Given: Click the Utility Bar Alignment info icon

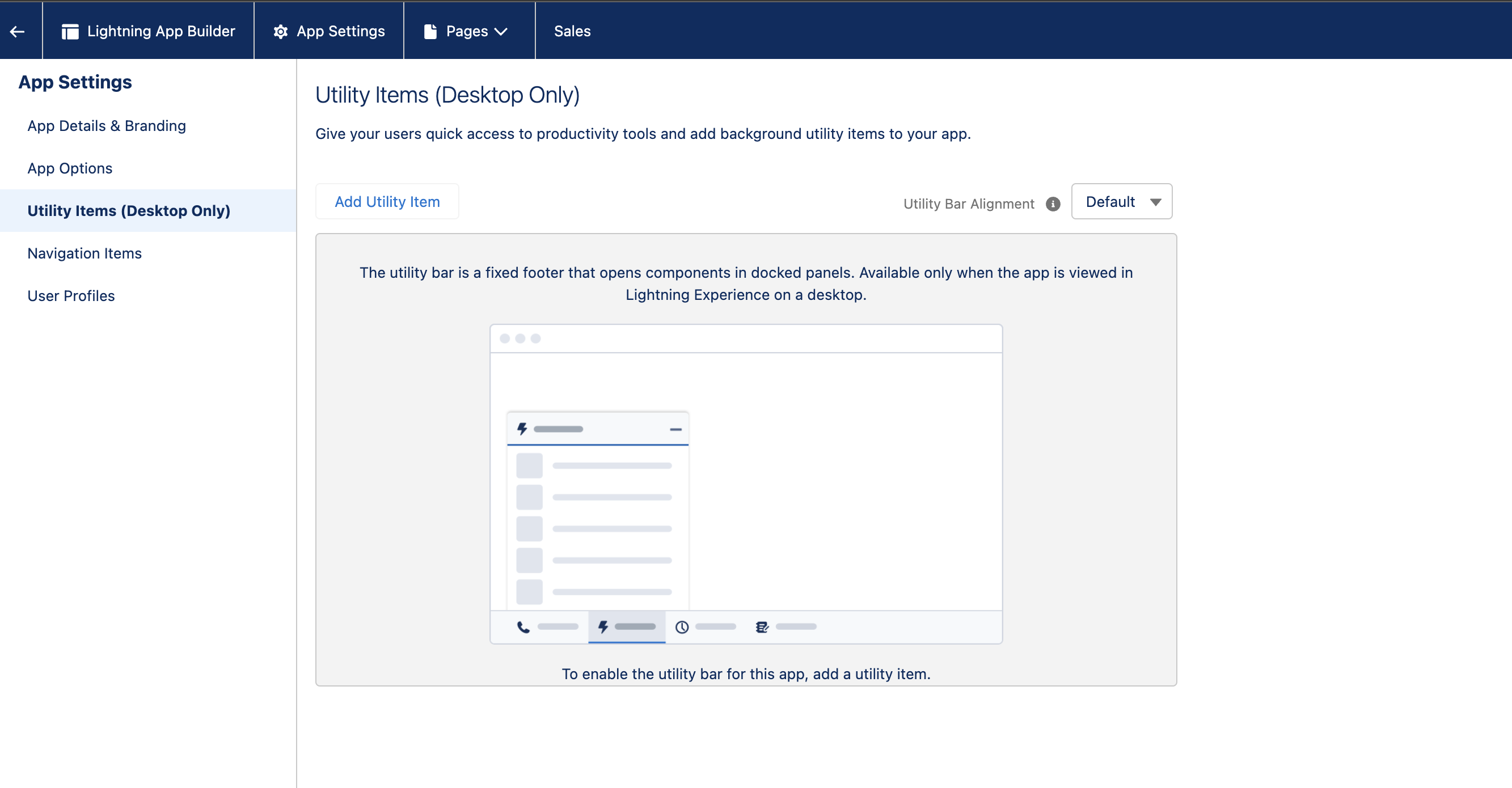Looking at the screenshot, I should tap(1053, 204).
